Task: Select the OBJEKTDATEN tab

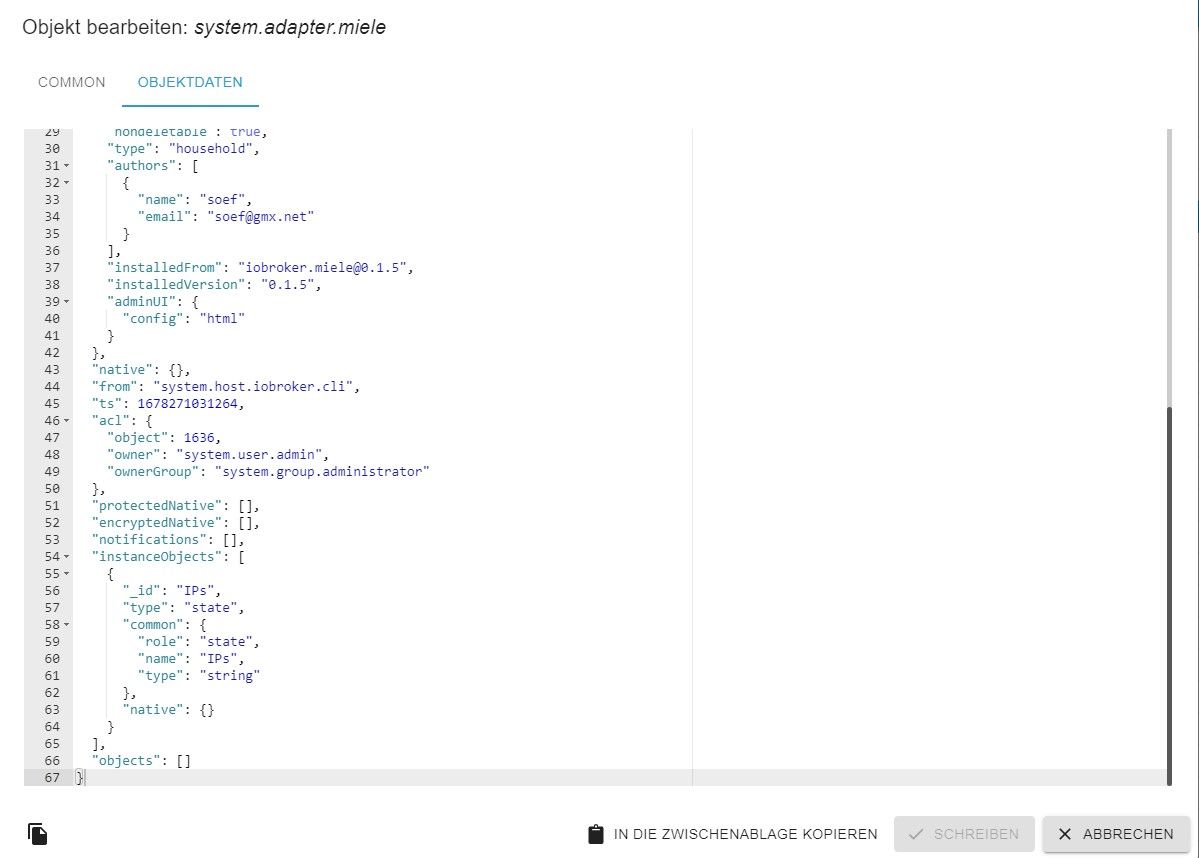Action: [x=190, y=82]
